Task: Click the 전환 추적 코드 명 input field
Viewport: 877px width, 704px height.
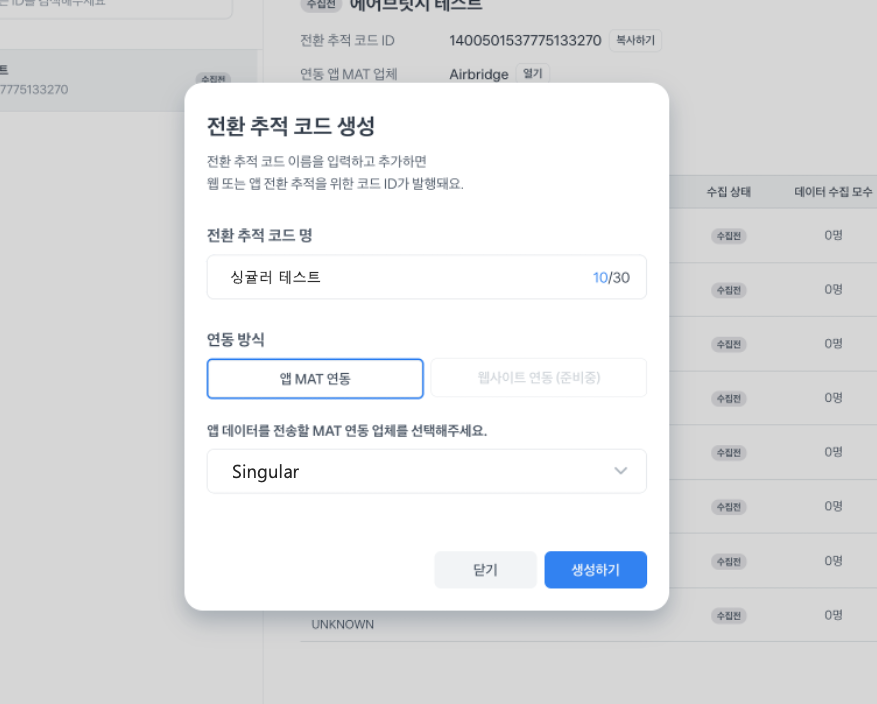Action: pos(427,277)
